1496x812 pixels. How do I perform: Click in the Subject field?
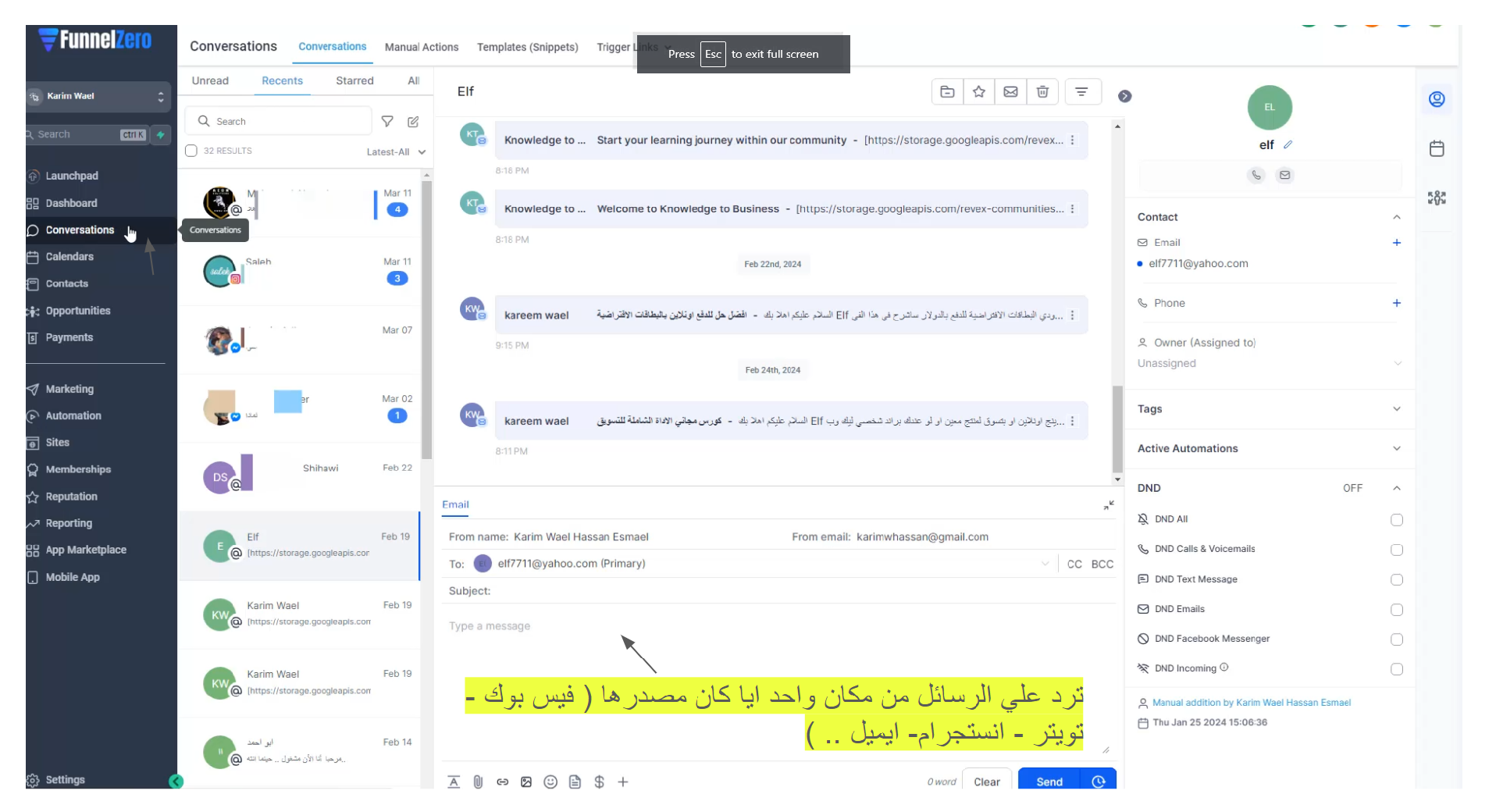[x=781, y=591]
